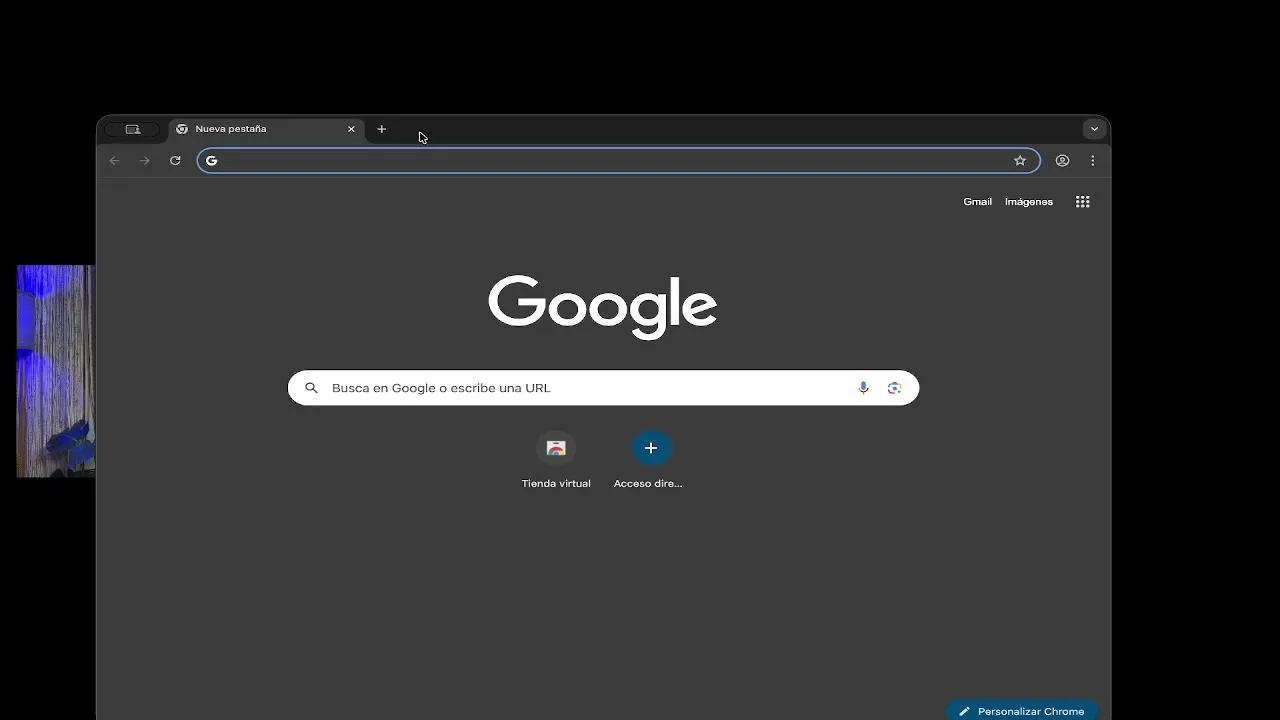Image resolution: width=1280 pixels, height=720 pixels.
Task: Focus the Busca en Google search box
Action: point(603,388)
